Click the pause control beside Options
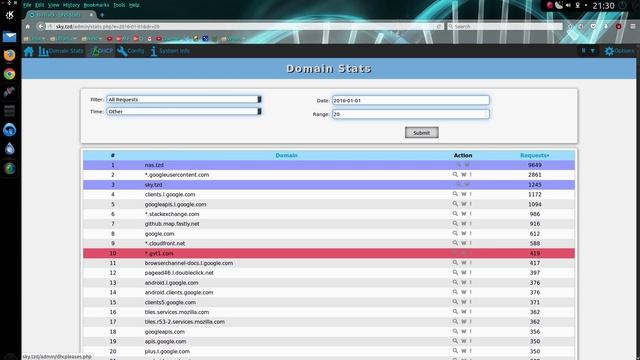Screen dimensions: 640x360 (583, 51)
